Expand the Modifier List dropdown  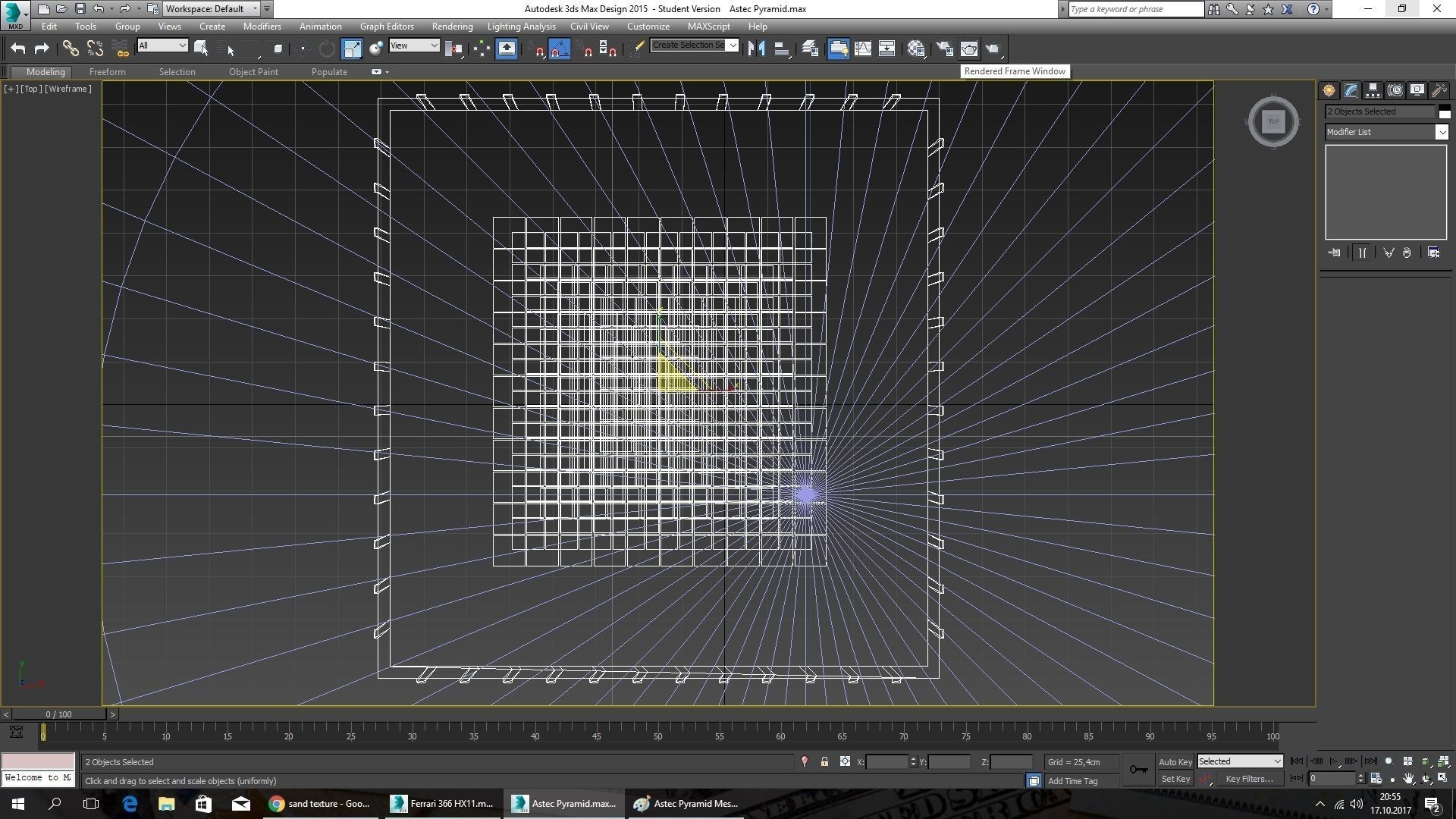[1441, 132]
